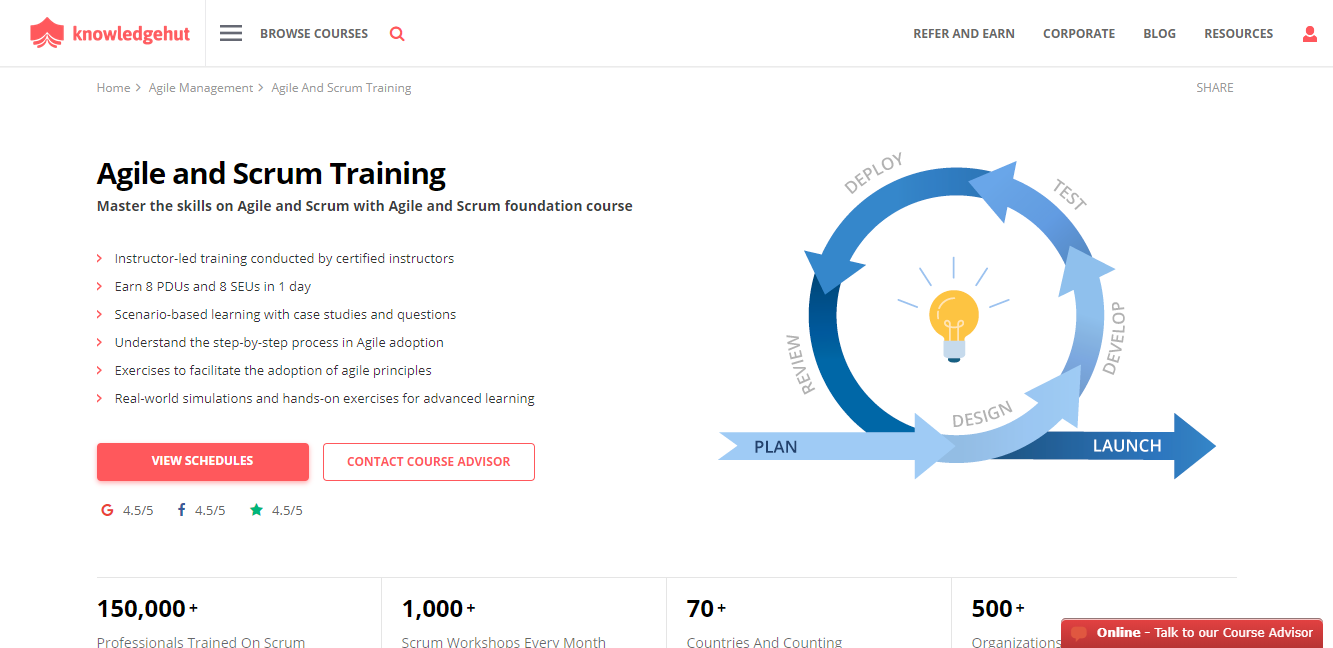Select the green Trustpilot star icon

click(255, 510)
